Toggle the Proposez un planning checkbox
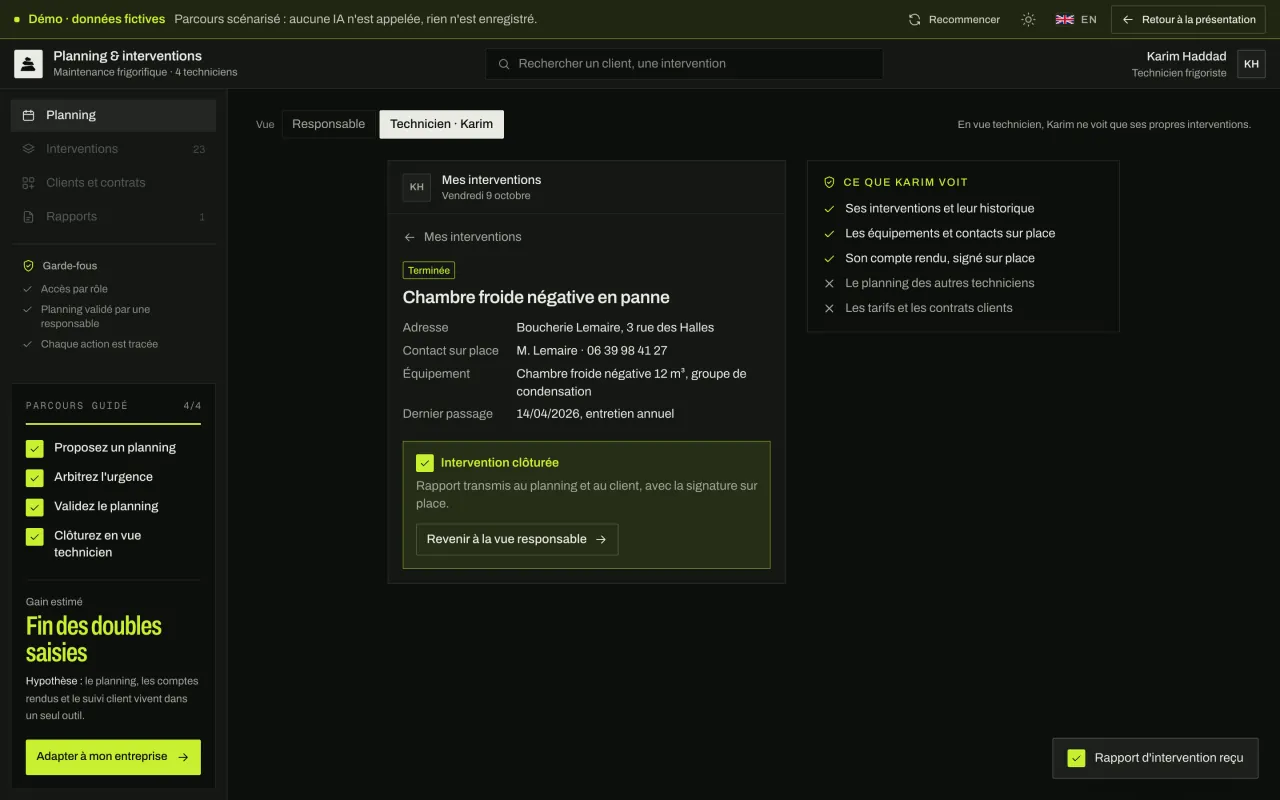 (35, 448)
